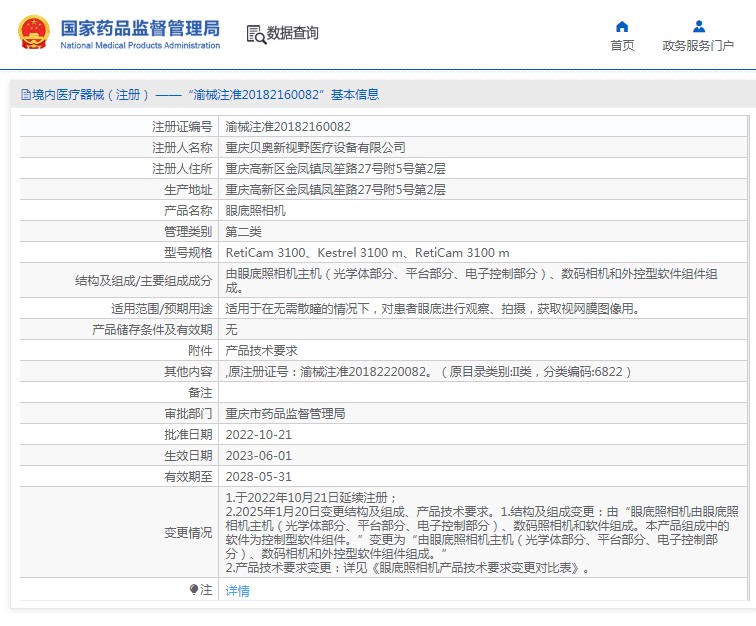Select 无 storage conditions value
Viewport: 756px width, 626px height.
(x=231, y=329)
